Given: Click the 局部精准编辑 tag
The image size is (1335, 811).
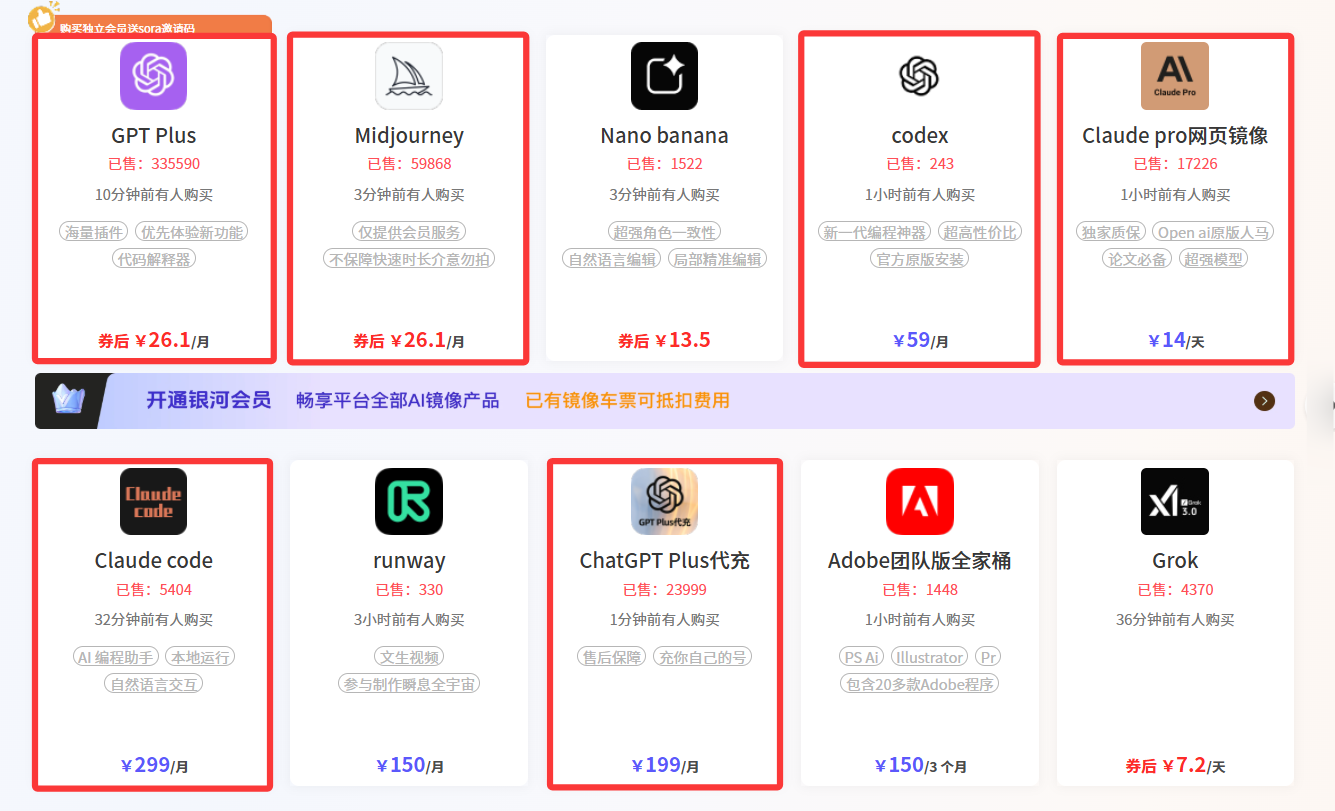Looking at the screenshot, I should click(716, 259).
